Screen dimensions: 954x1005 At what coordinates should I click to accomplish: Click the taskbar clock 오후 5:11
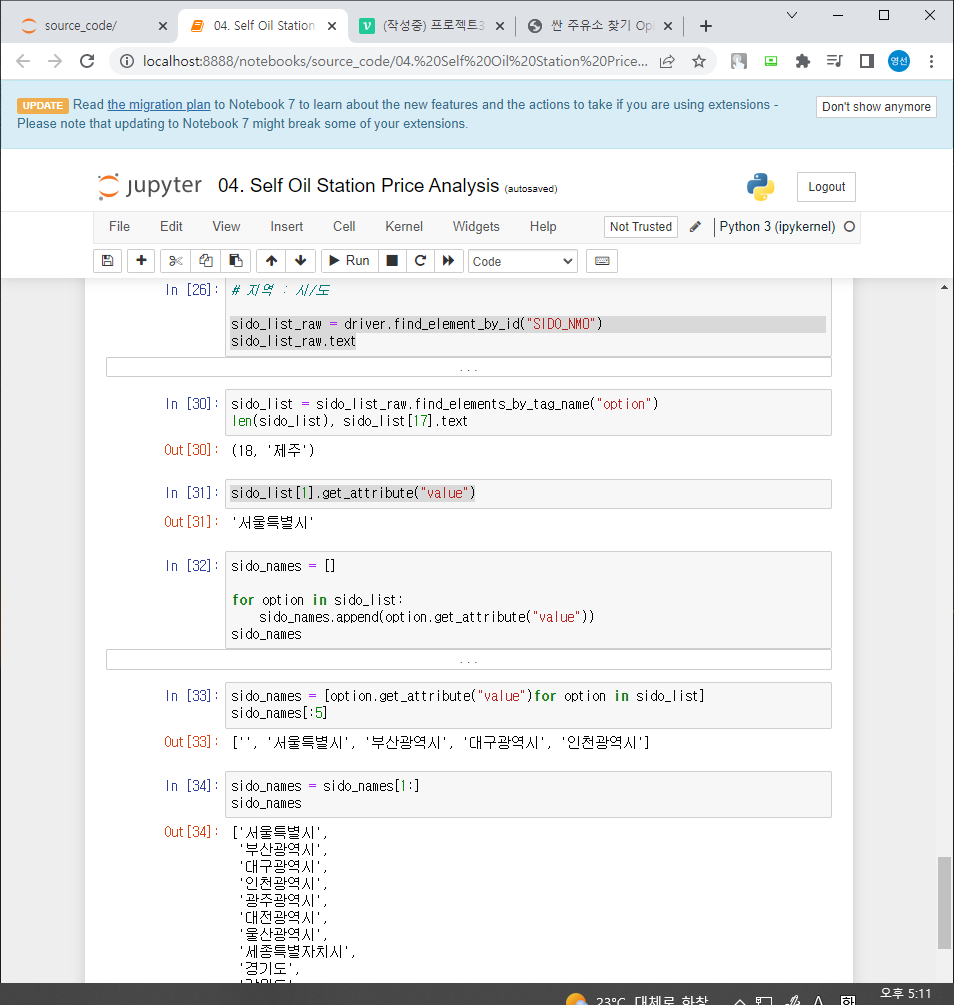[905, 993]
